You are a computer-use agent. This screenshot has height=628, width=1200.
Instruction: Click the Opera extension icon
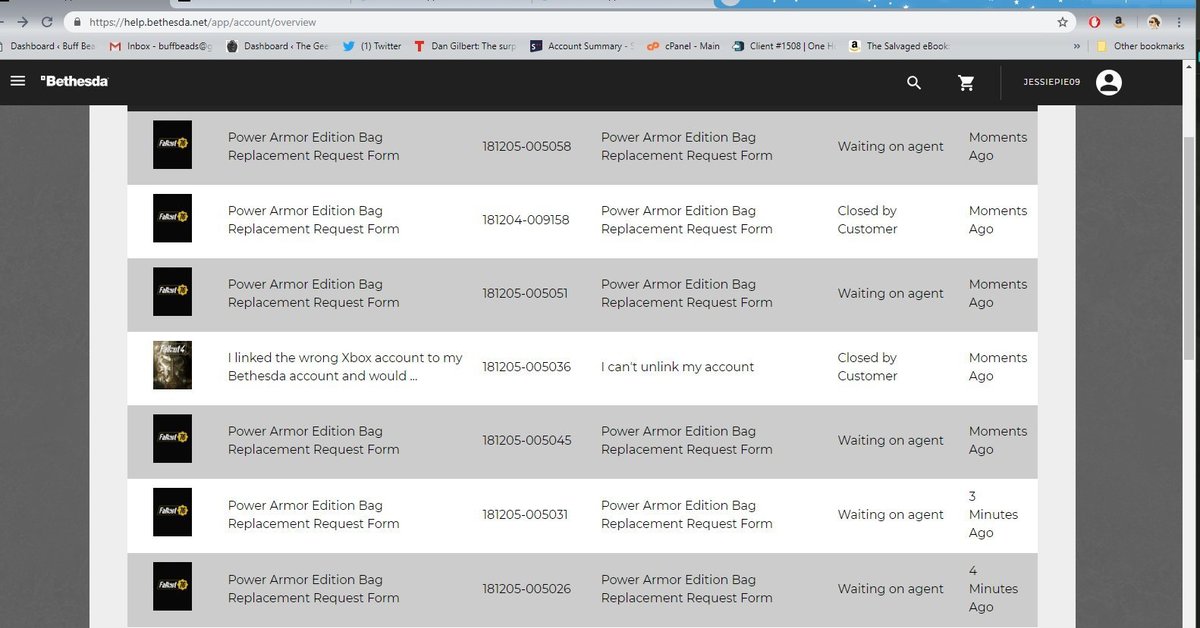click(x=1095, y=21)
